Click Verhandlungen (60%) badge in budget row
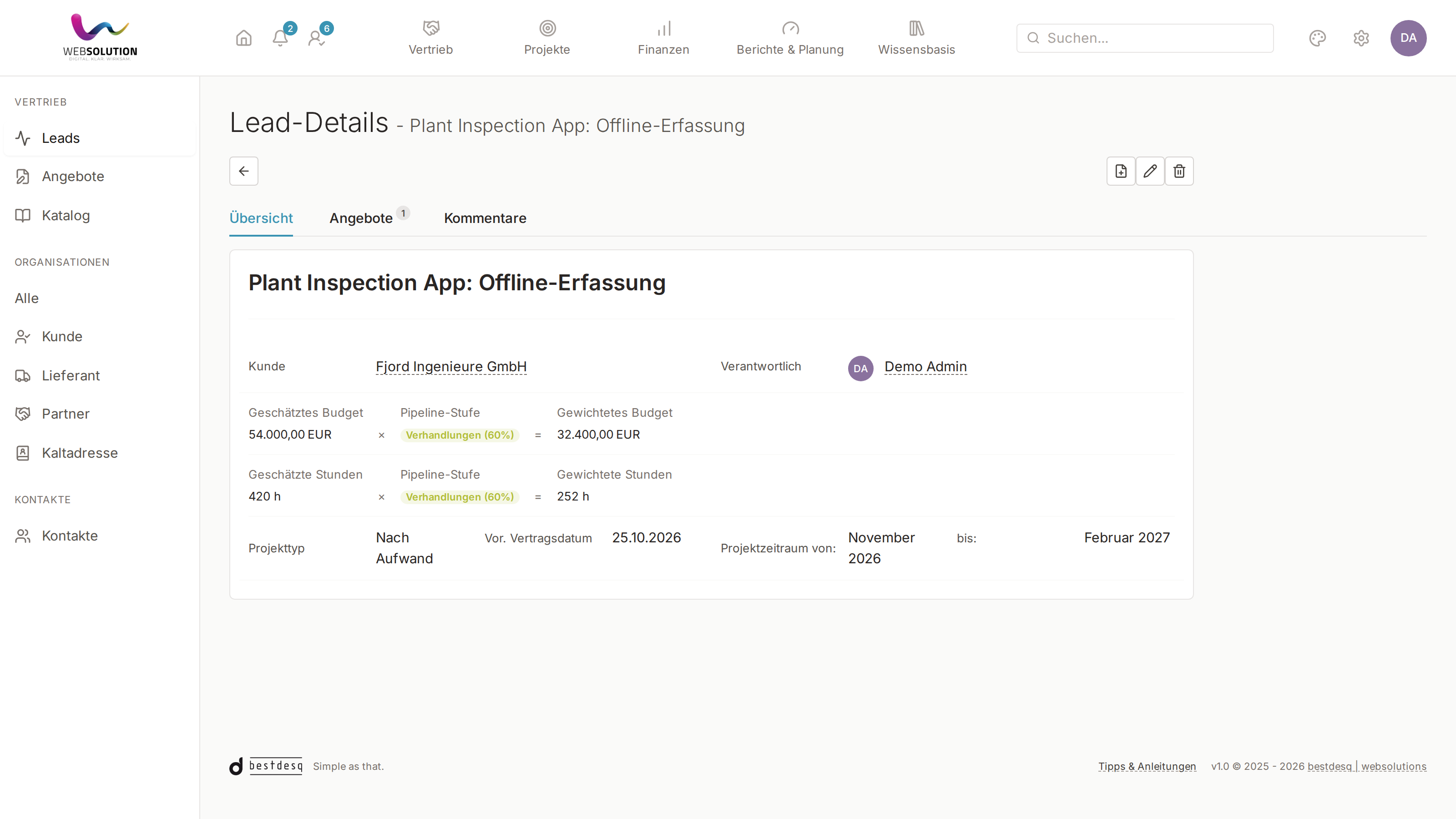The height and width of the screenshot is (819, 1456). tap(460, 435)
